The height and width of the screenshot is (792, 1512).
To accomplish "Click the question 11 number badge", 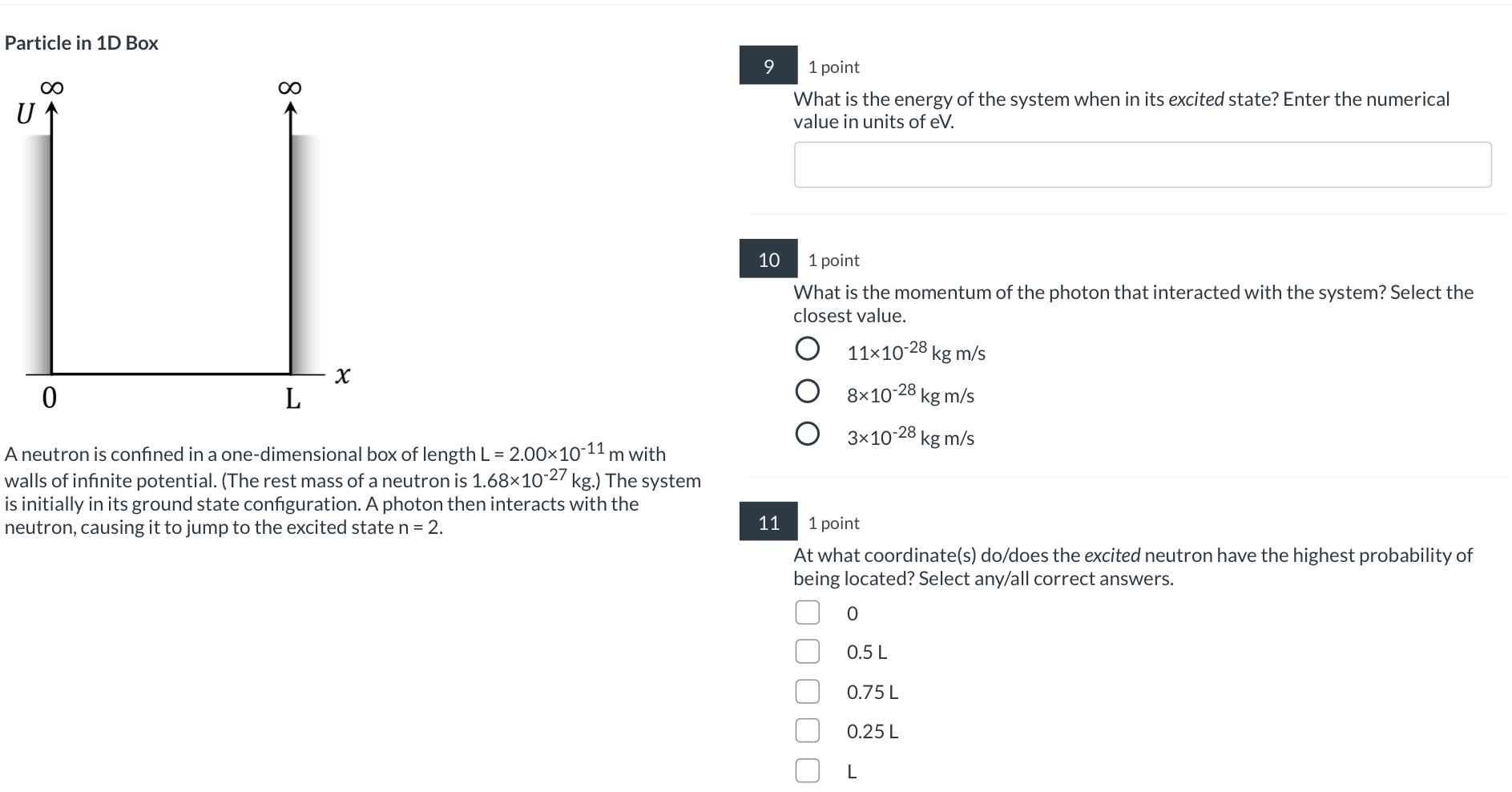I will point(768,522).
